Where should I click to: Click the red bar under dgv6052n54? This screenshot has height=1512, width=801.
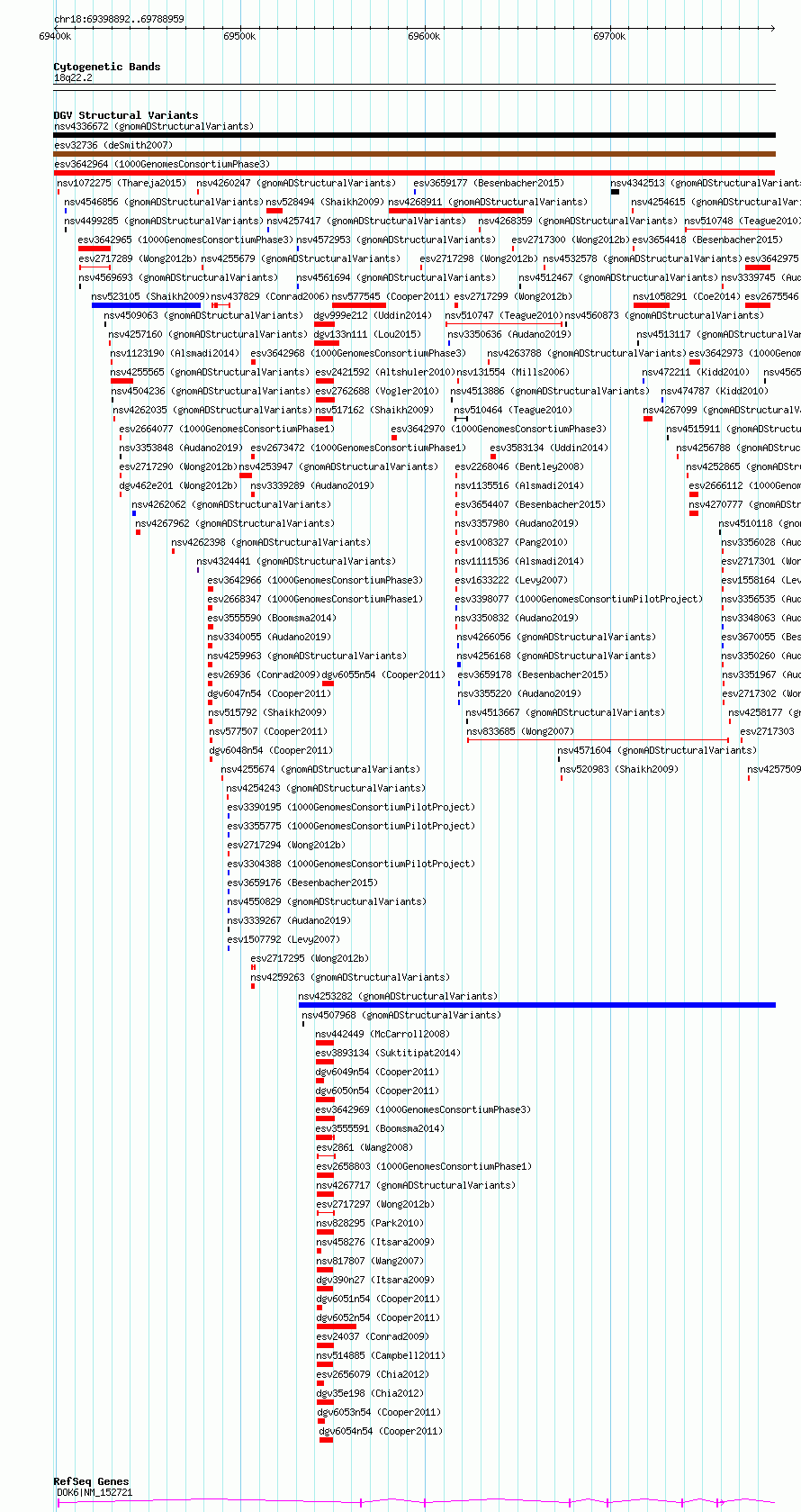click(x=337, y=1326)
